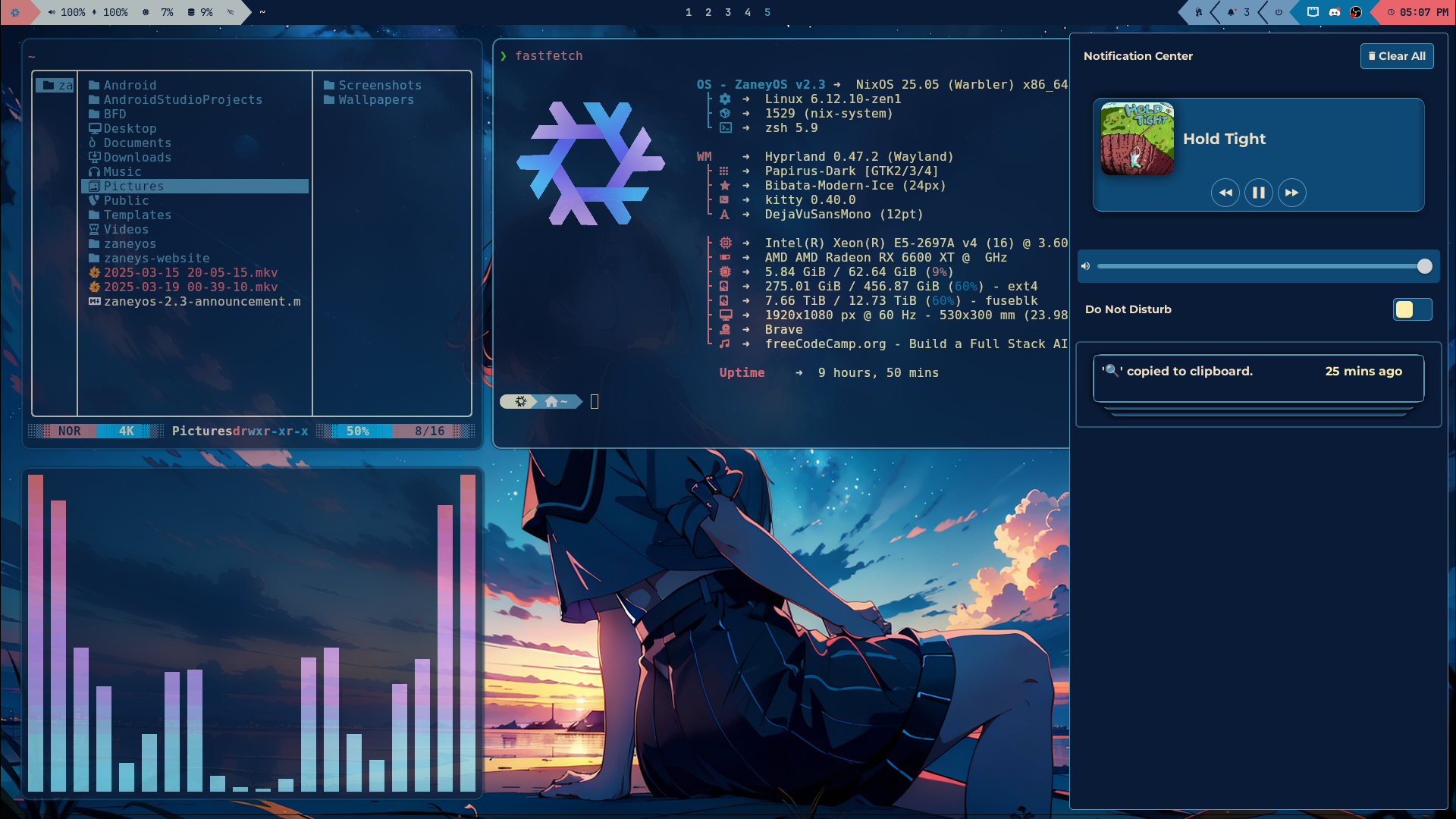Click the microphone icon showing 100%

click(94, 12)
